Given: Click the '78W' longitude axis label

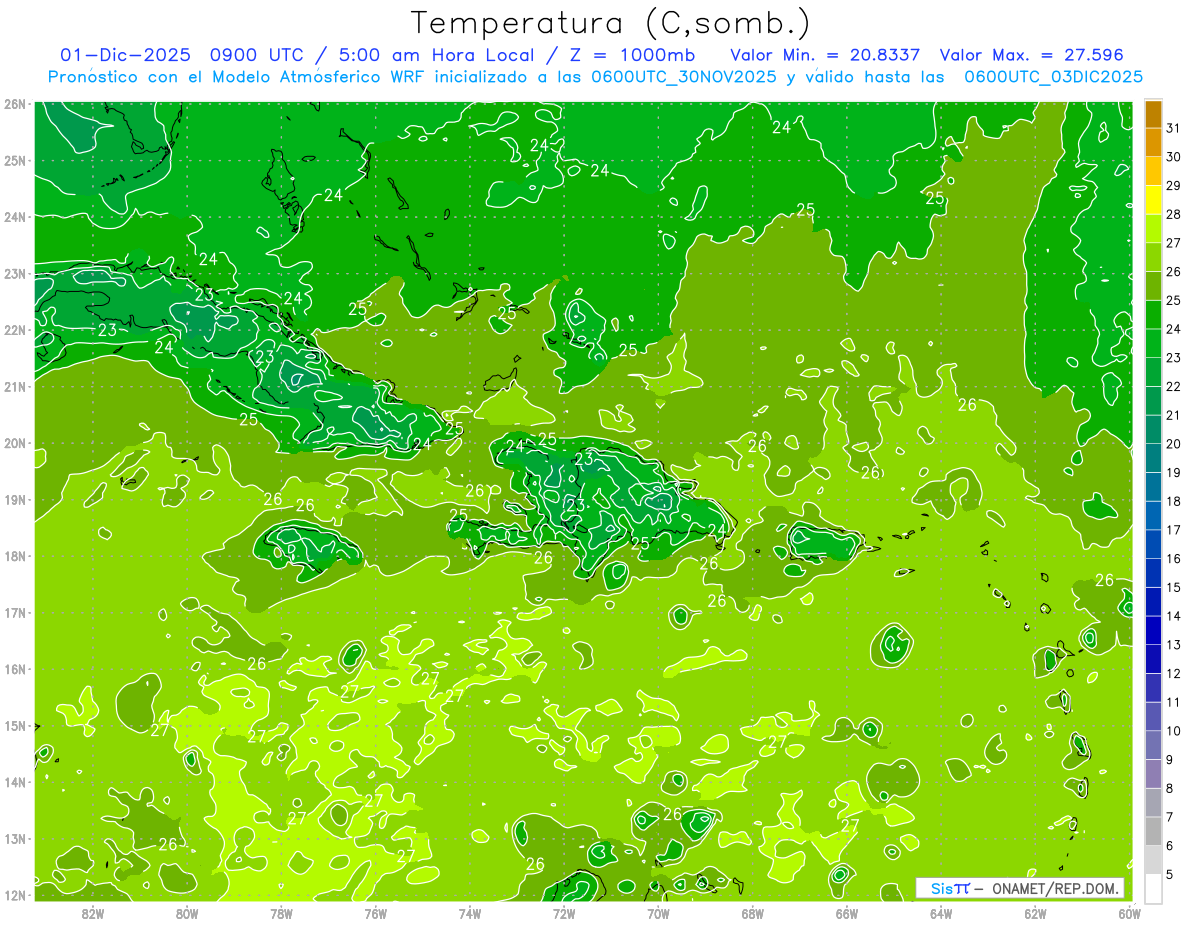Looking at the screenshot, I should pos(281,913).
